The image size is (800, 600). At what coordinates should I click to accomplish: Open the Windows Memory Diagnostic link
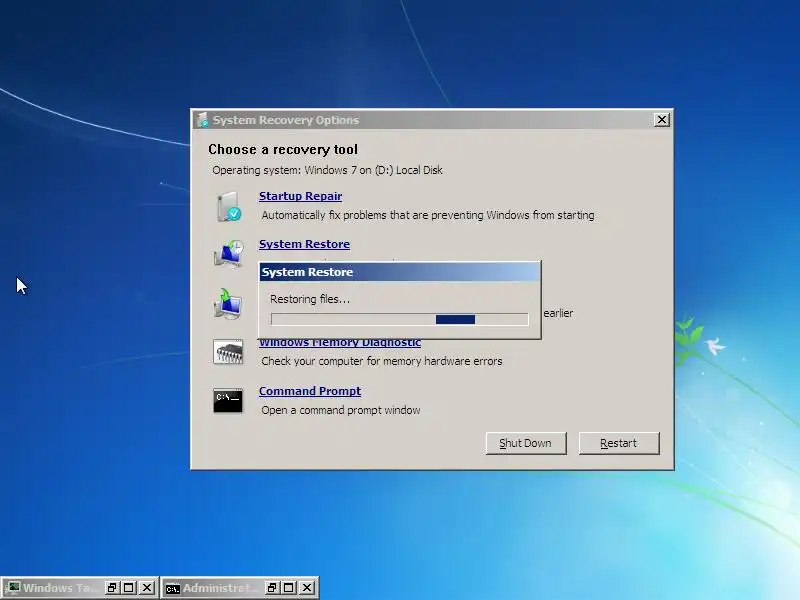(340, 343)
